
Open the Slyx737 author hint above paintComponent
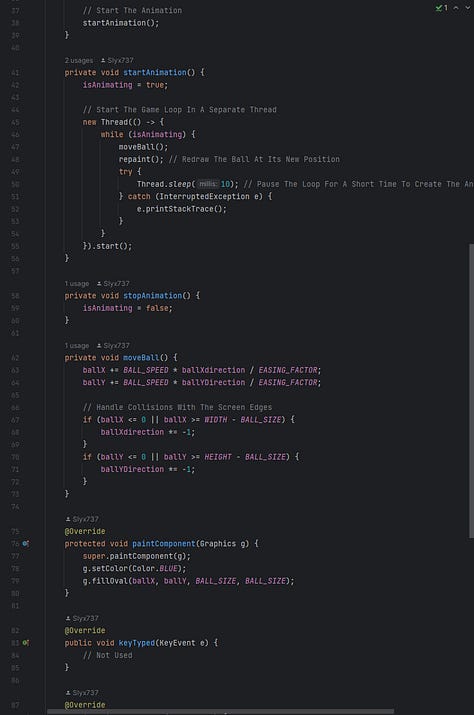point(82,519)
